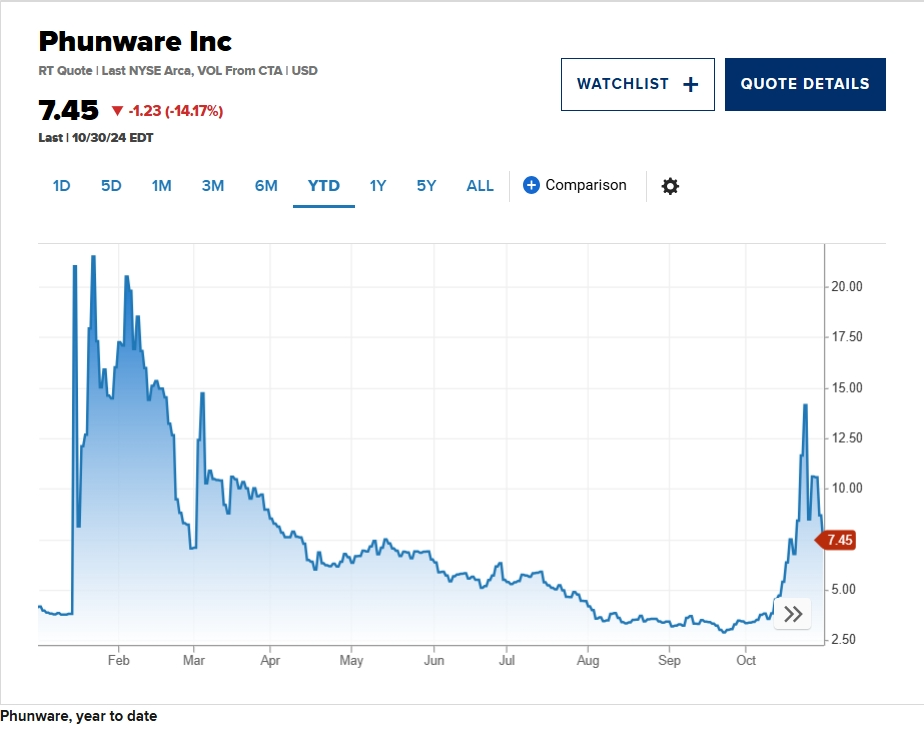The height and width of the screenshot is (729, 924).
Task: Open Quote Details
Action: point(805,84)
